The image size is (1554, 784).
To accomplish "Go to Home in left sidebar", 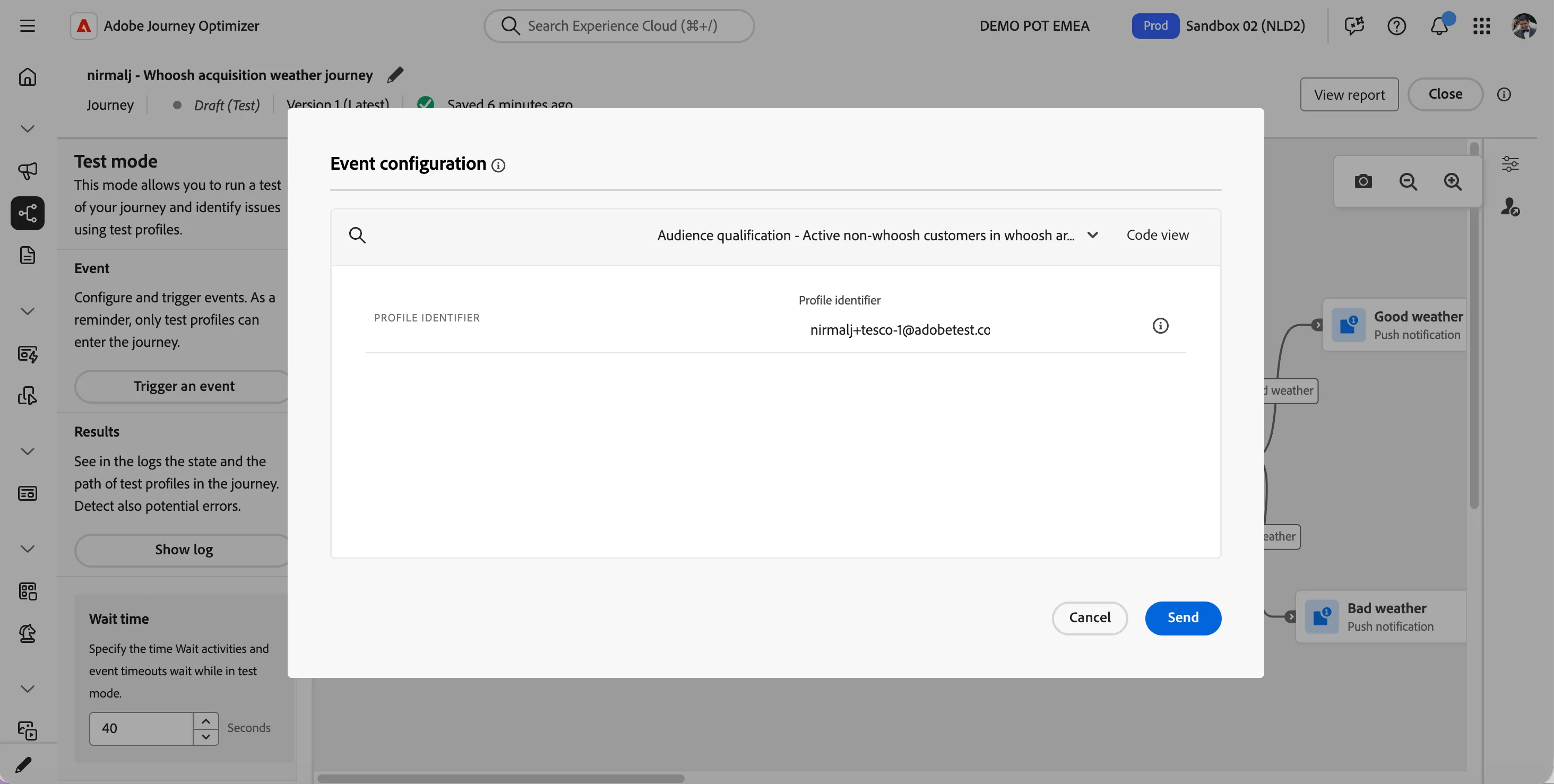I will click(x=27, y=76).
